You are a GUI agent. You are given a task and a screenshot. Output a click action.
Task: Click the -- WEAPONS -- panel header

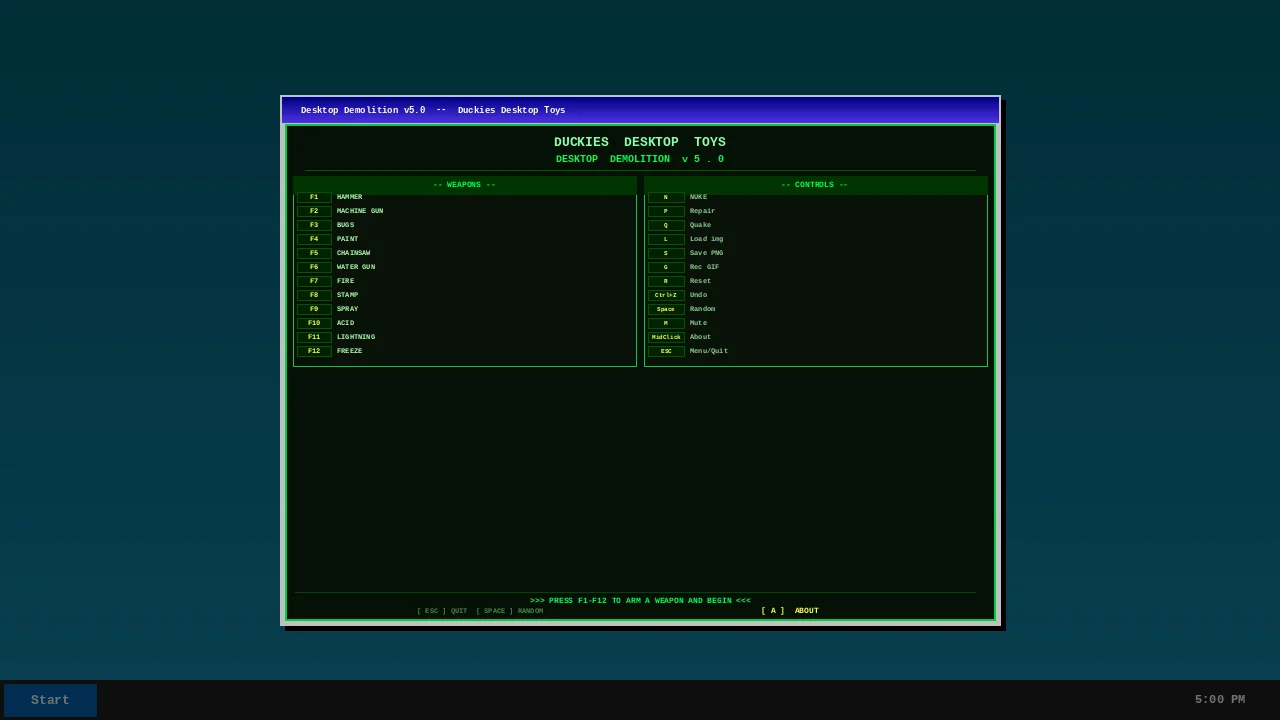[x=464, y=185]
